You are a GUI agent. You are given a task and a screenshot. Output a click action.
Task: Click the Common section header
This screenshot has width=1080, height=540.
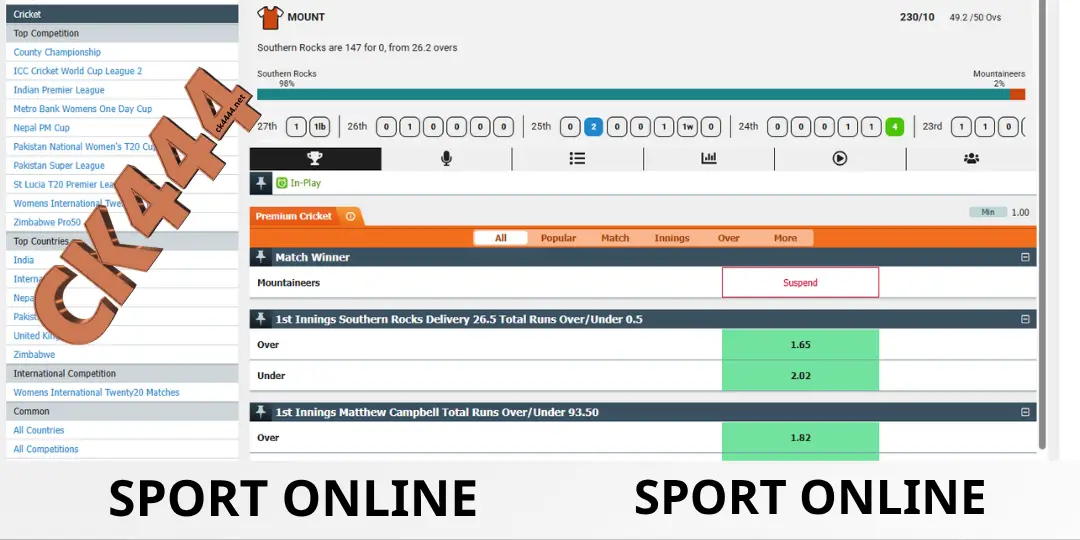tap(122, 411)
